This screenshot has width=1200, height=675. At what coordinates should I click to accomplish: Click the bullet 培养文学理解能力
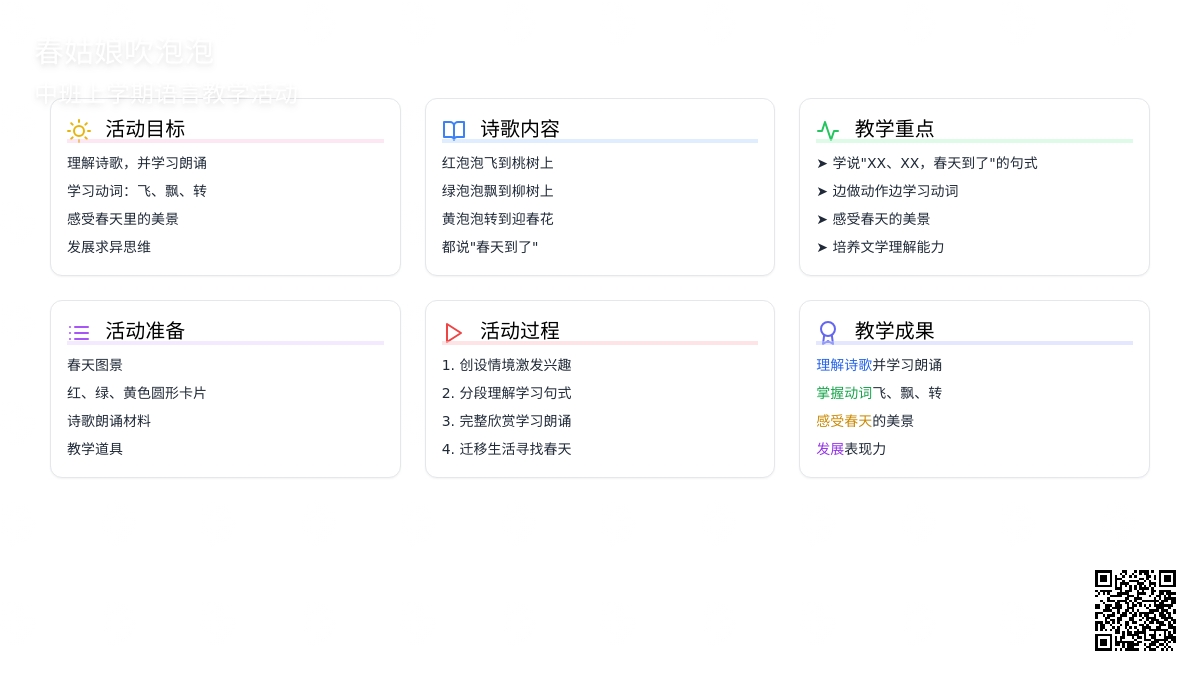click(880, 247)
